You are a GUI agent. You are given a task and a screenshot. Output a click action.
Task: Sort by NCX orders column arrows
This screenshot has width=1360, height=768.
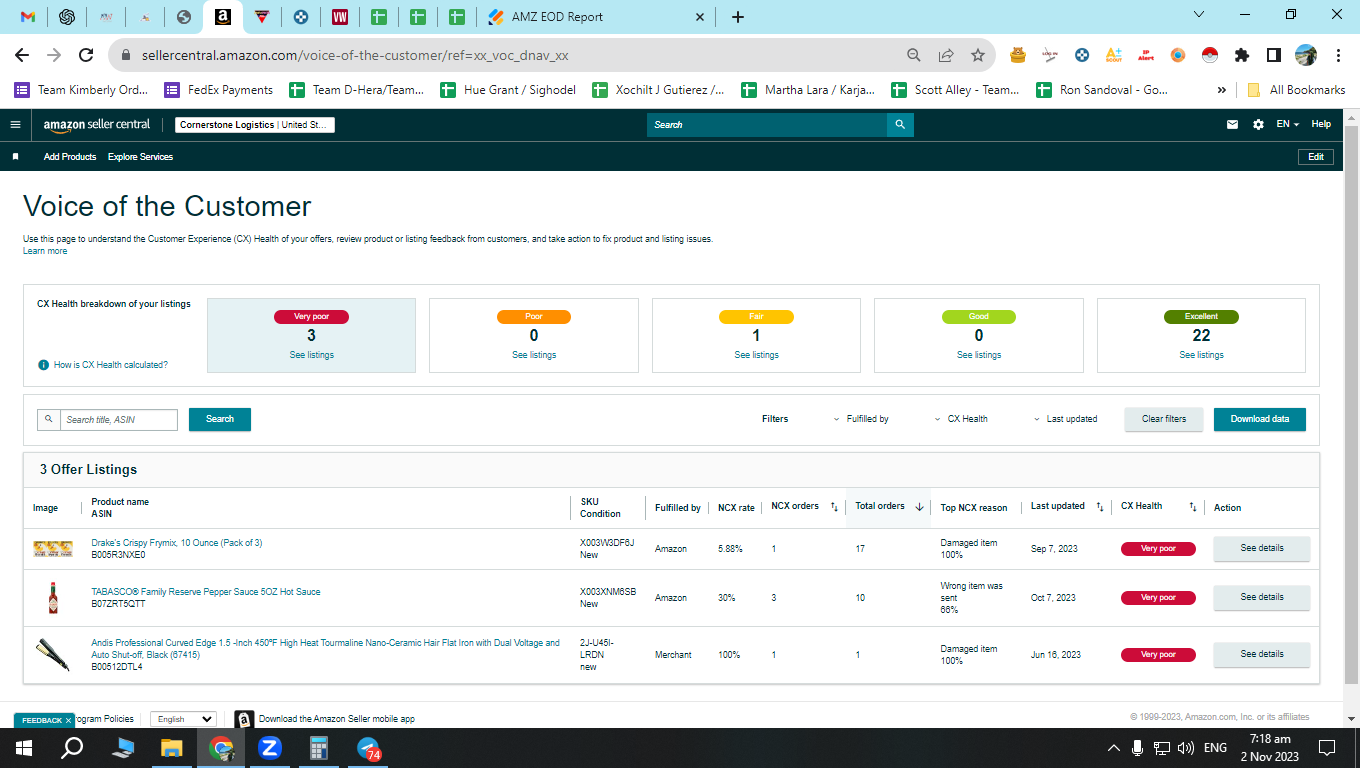coord(834,507)
